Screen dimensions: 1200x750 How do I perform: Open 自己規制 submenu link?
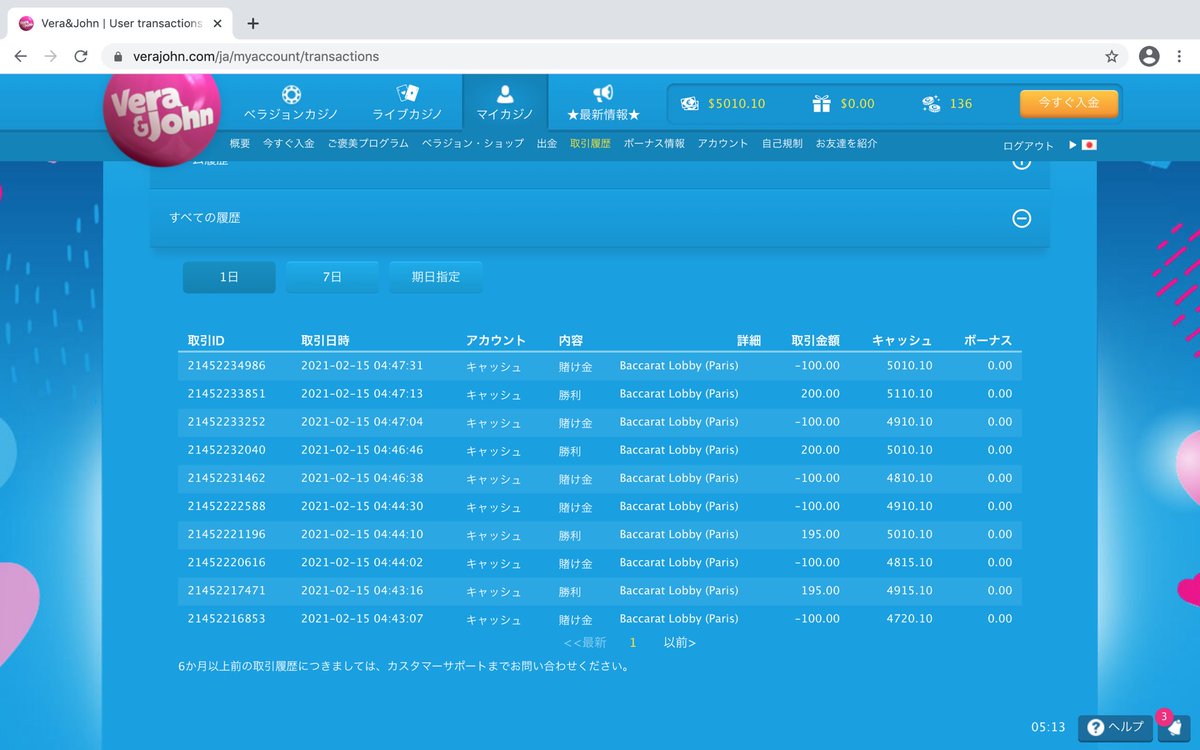[782, 144]
